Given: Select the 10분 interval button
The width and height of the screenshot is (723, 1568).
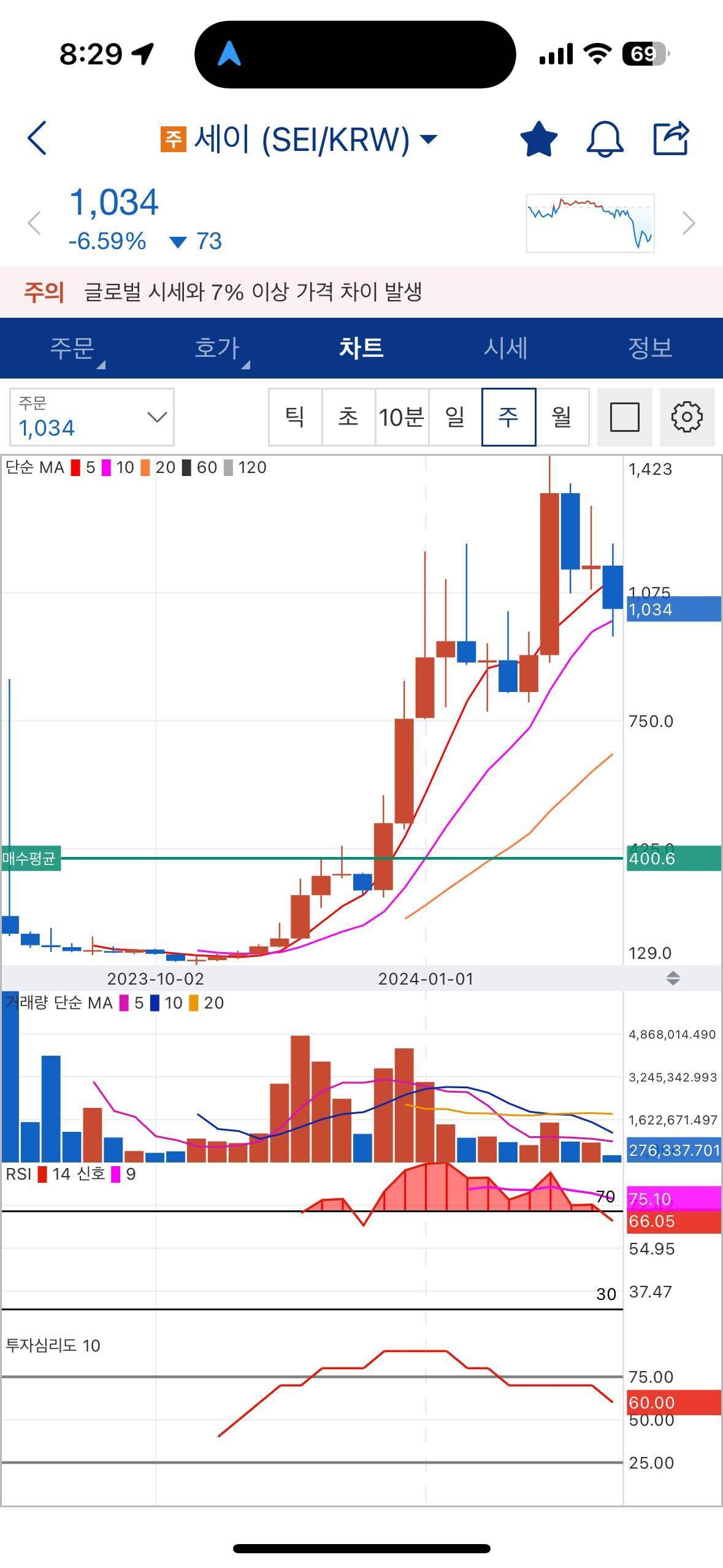Looking at the screenshot, I should point(402,417).
